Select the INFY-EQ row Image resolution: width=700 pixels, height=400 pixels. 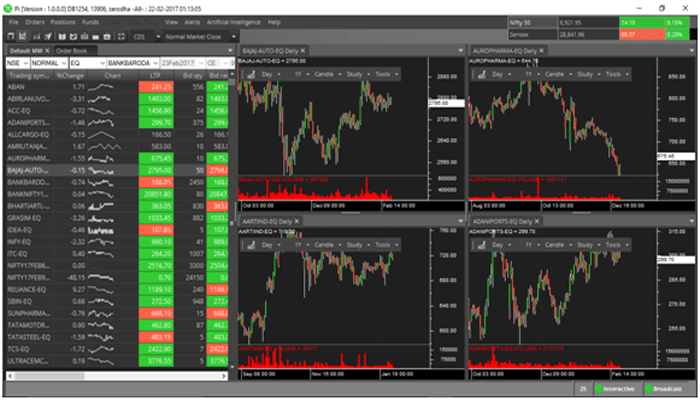tap(117, 242)
